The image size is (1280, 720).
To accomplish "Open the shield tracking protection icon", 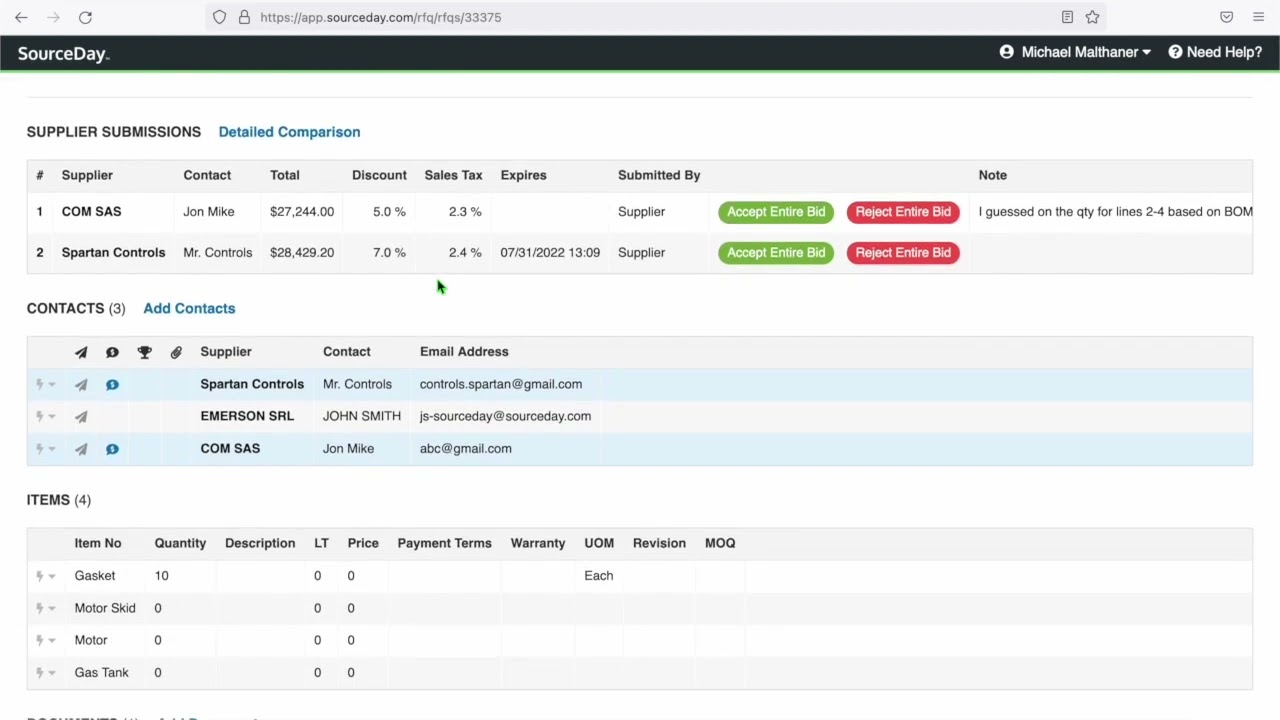I will click(220, 17).
